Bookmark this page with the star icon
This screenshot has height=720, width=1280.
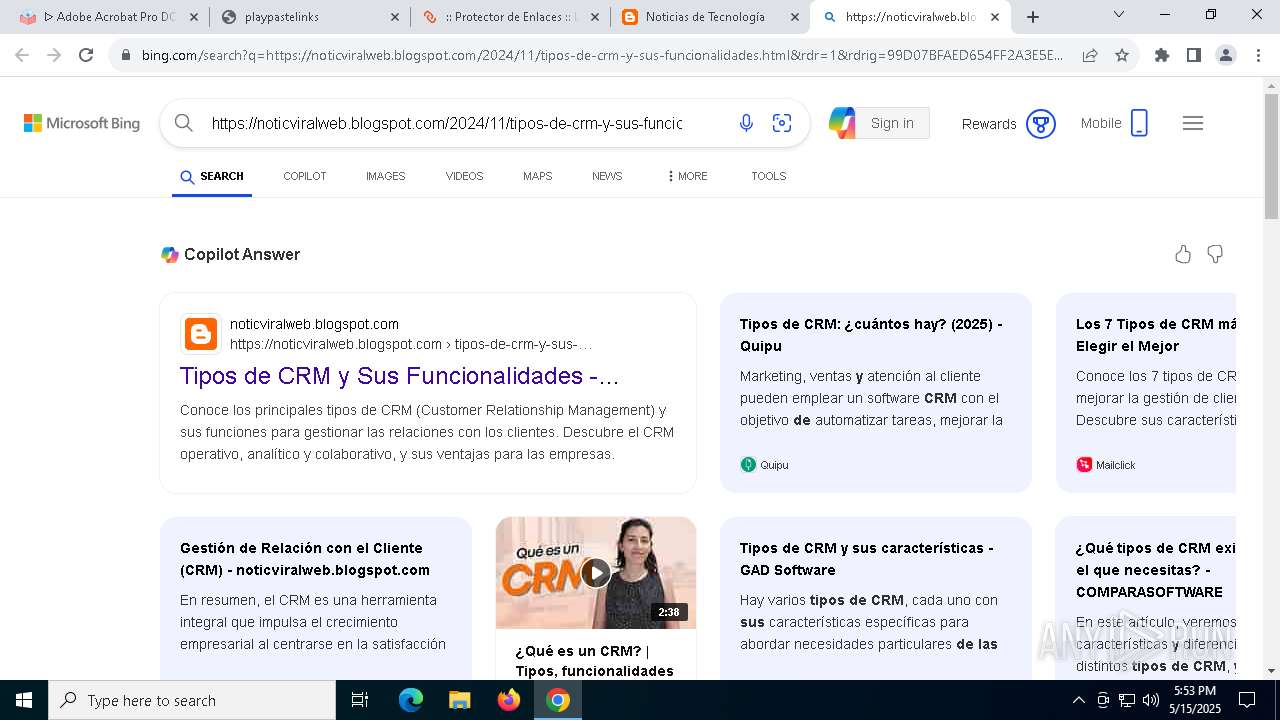(x=1122, y=56)
